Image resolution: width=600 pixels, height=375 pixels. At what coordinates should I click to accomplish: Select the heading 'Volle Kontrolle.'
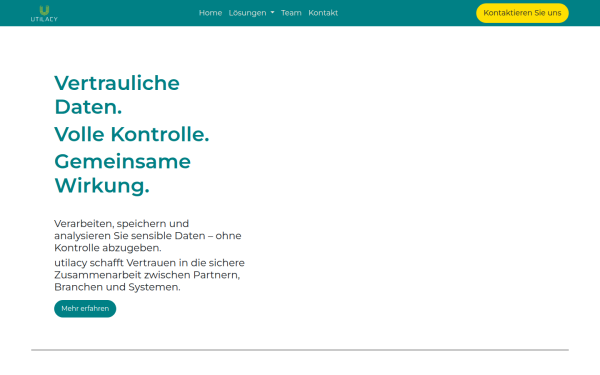click(132, 134)
